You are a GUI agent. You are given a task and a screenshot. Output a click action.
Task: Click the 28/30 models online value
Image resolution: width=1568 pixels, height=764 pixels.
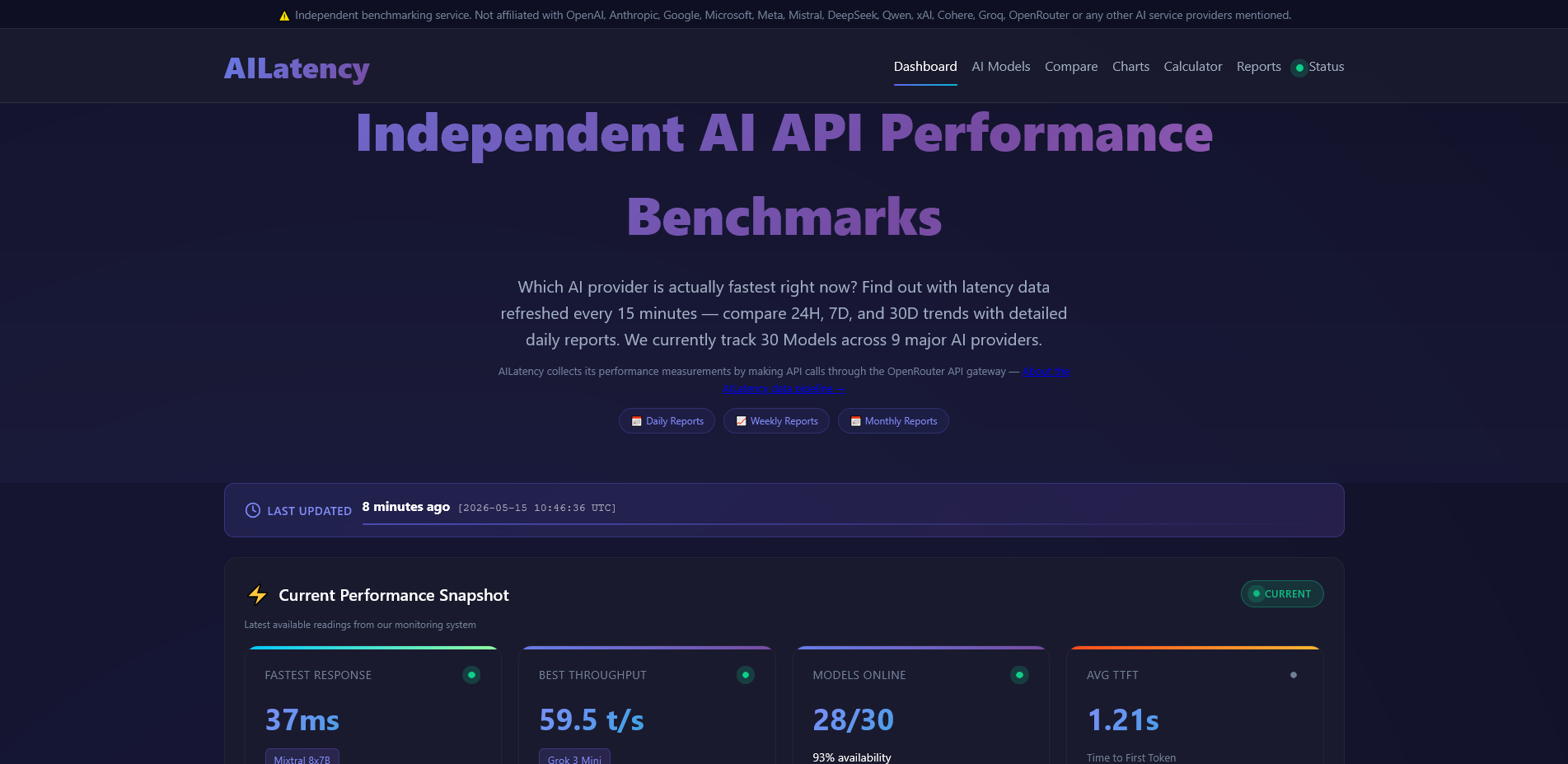[x=854, y=719]
